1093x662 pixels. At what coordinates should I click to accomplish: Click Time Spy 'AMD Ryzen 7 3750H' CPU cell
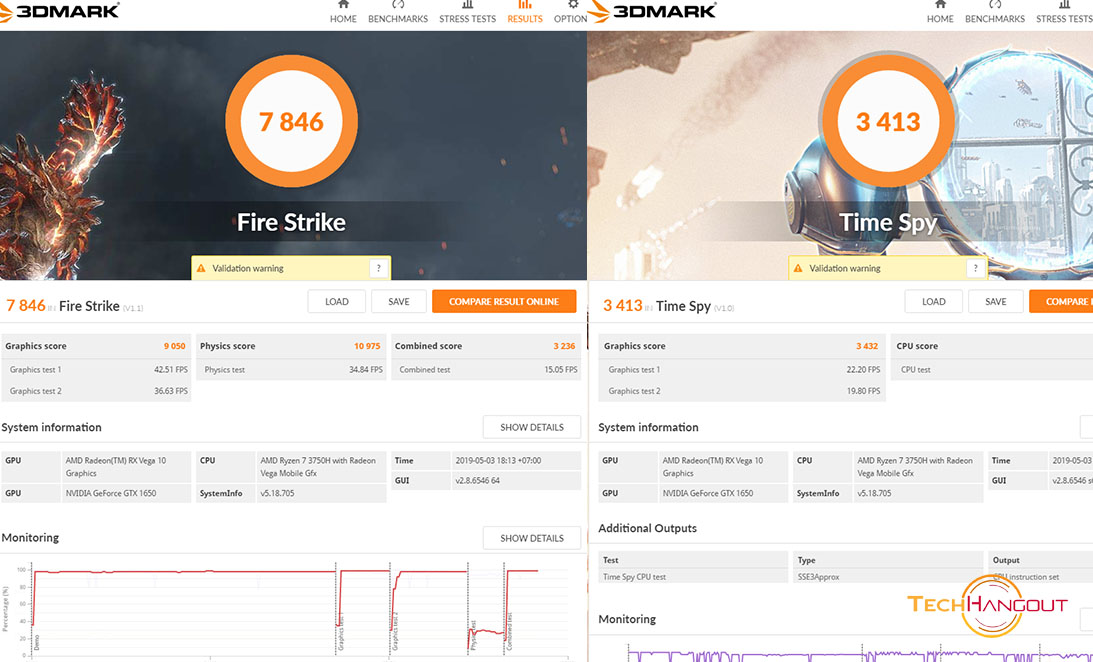click(918, 467)
